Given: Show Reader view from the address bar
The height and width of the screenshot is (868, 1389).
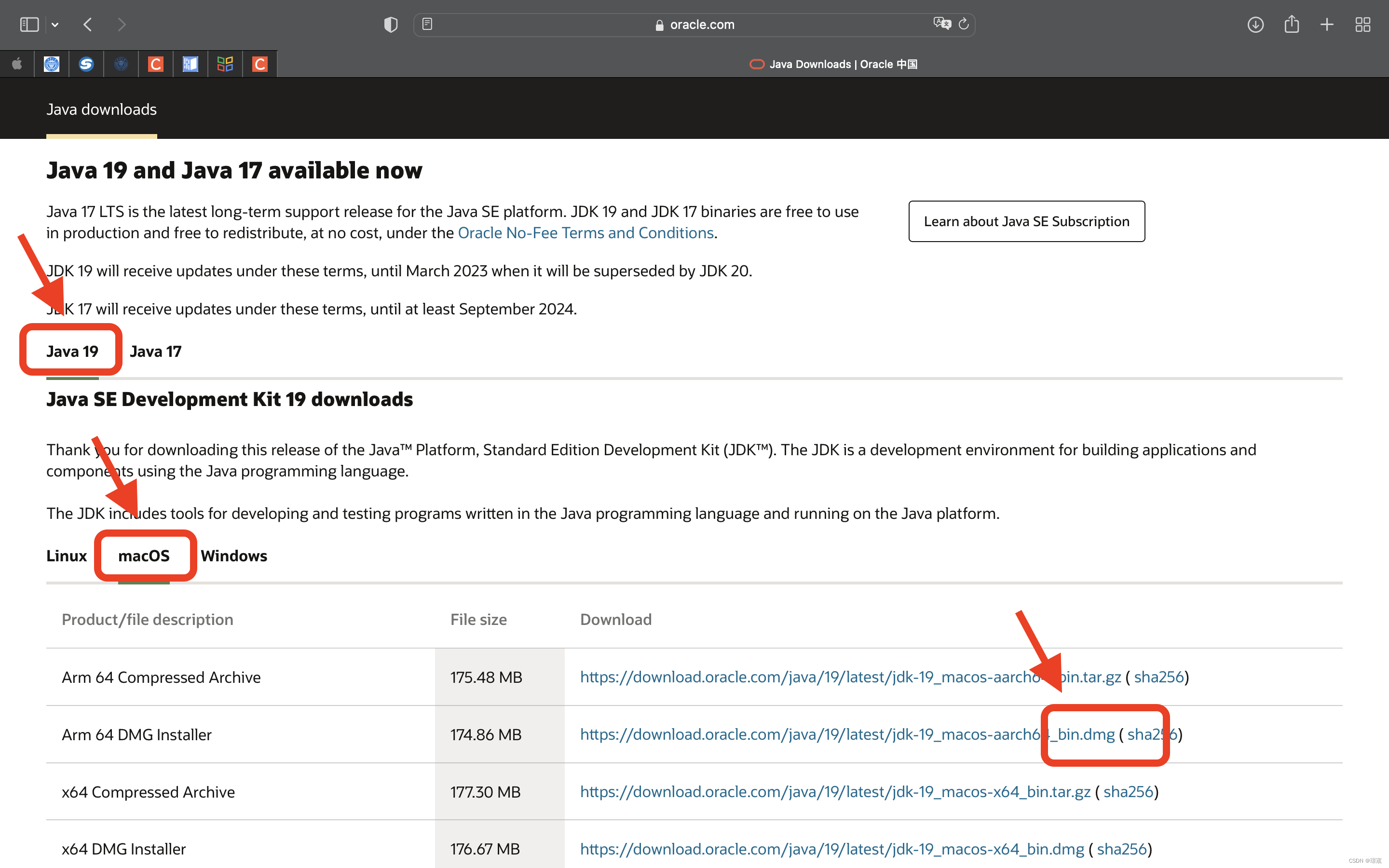Looking at the screenshot, I should tap(427, 24).
